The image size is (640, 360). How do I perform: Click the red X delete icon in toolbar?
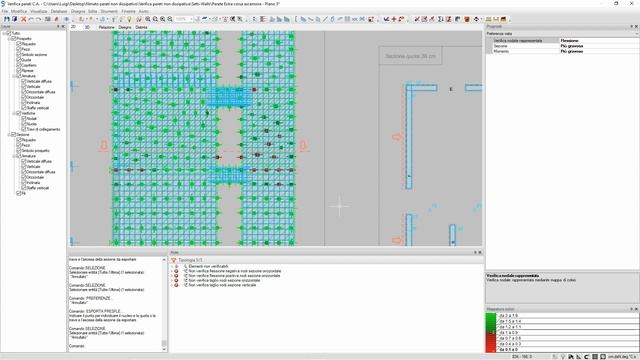click(x=24, y=19)
